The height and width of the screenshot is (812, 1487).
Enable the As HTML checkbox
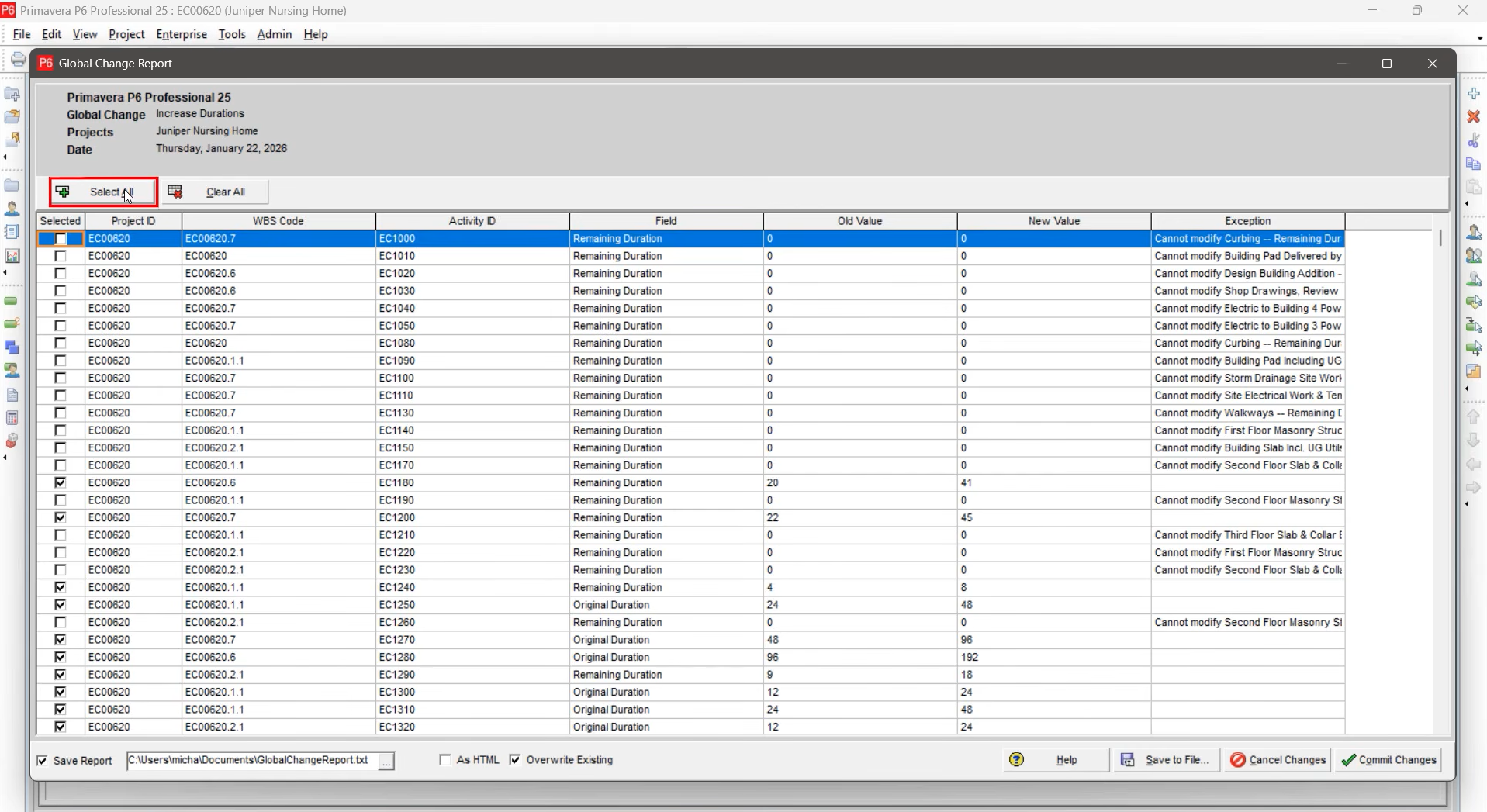click(445, 760)
